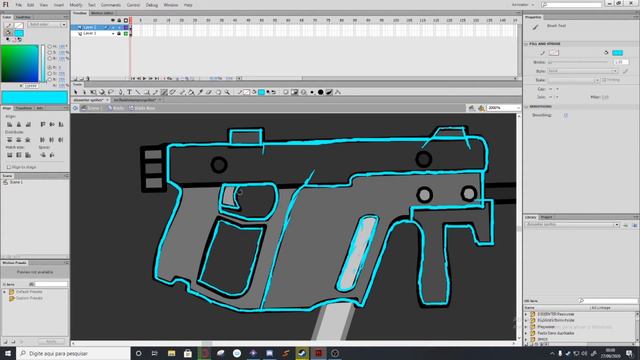Select the Pen tool
This screenshot has width=640, height=360.
pyautogui.click(x=120, y=92)
